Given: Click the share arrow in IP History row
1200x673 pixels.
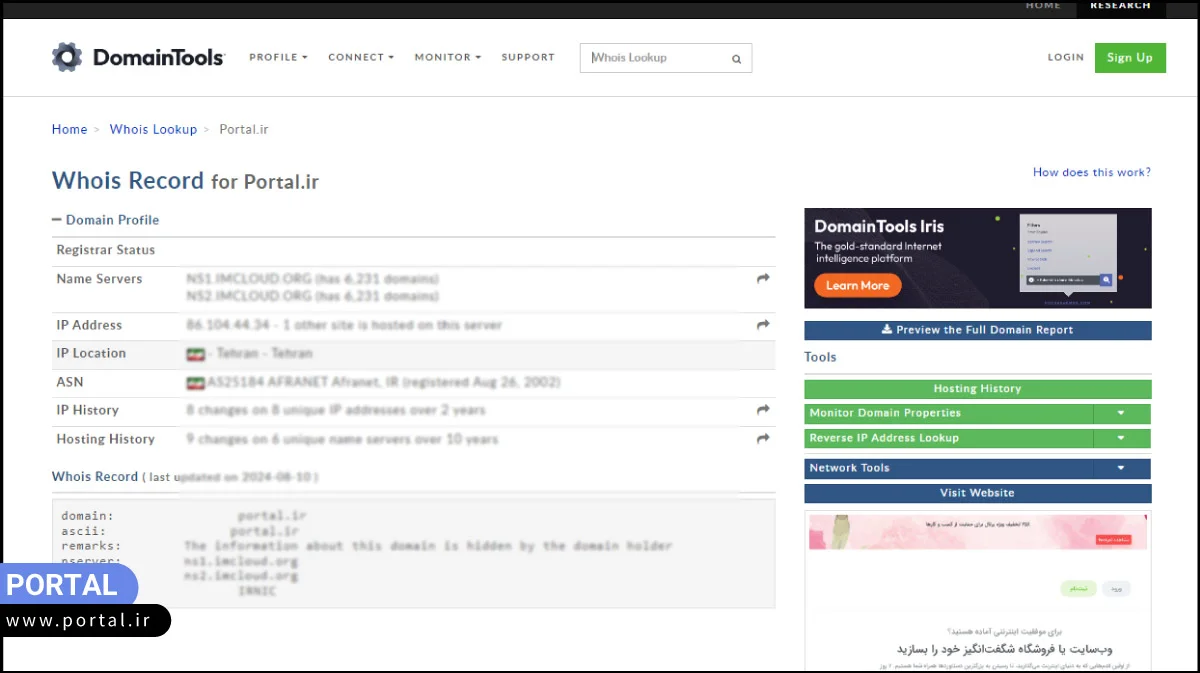Looking at the screenshot, I should click(763, 410).
